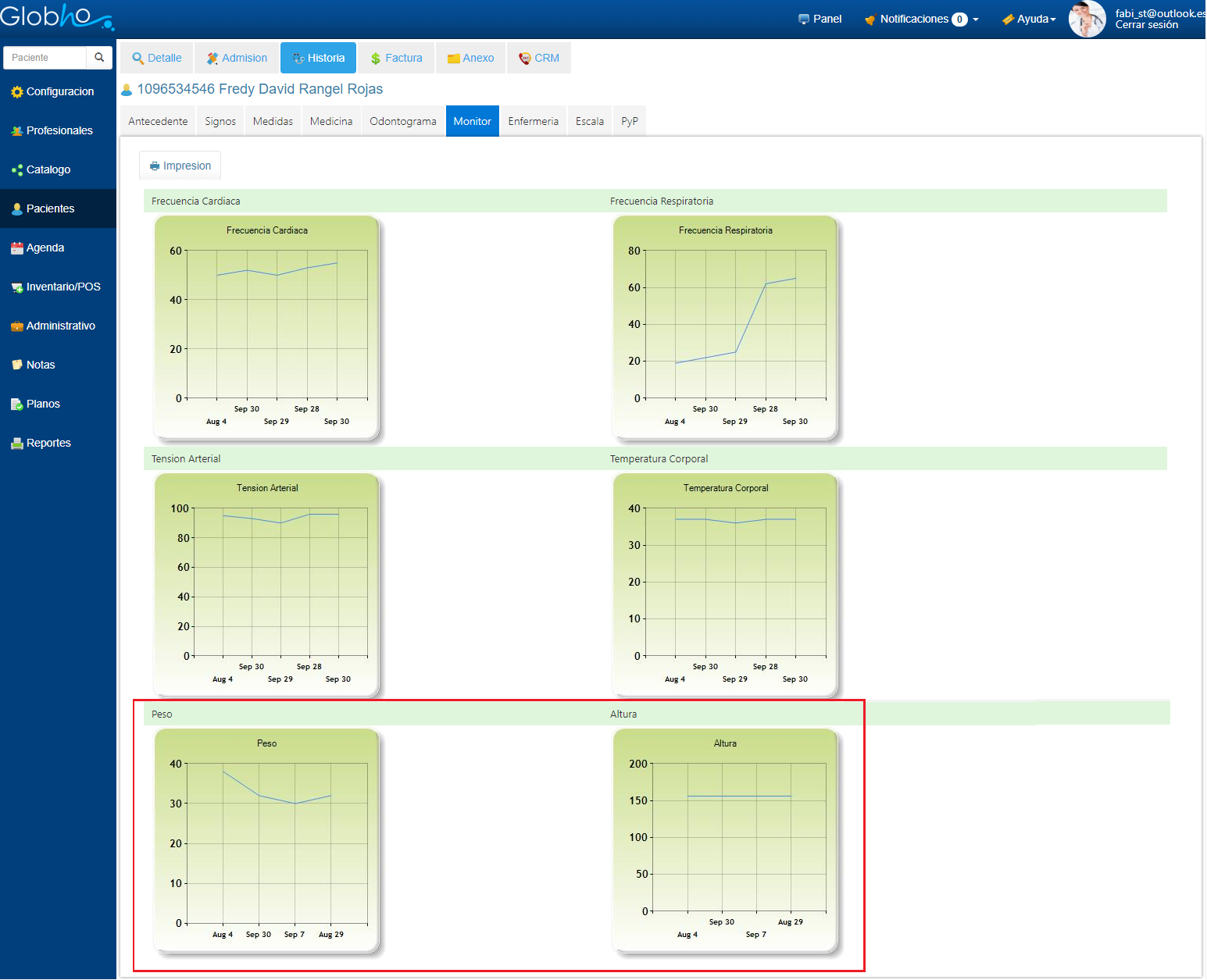The height and width of the screenshot is (980, 1207).
Task: Click the patient icon beside Fredy David name
Action: pos(127,90)
